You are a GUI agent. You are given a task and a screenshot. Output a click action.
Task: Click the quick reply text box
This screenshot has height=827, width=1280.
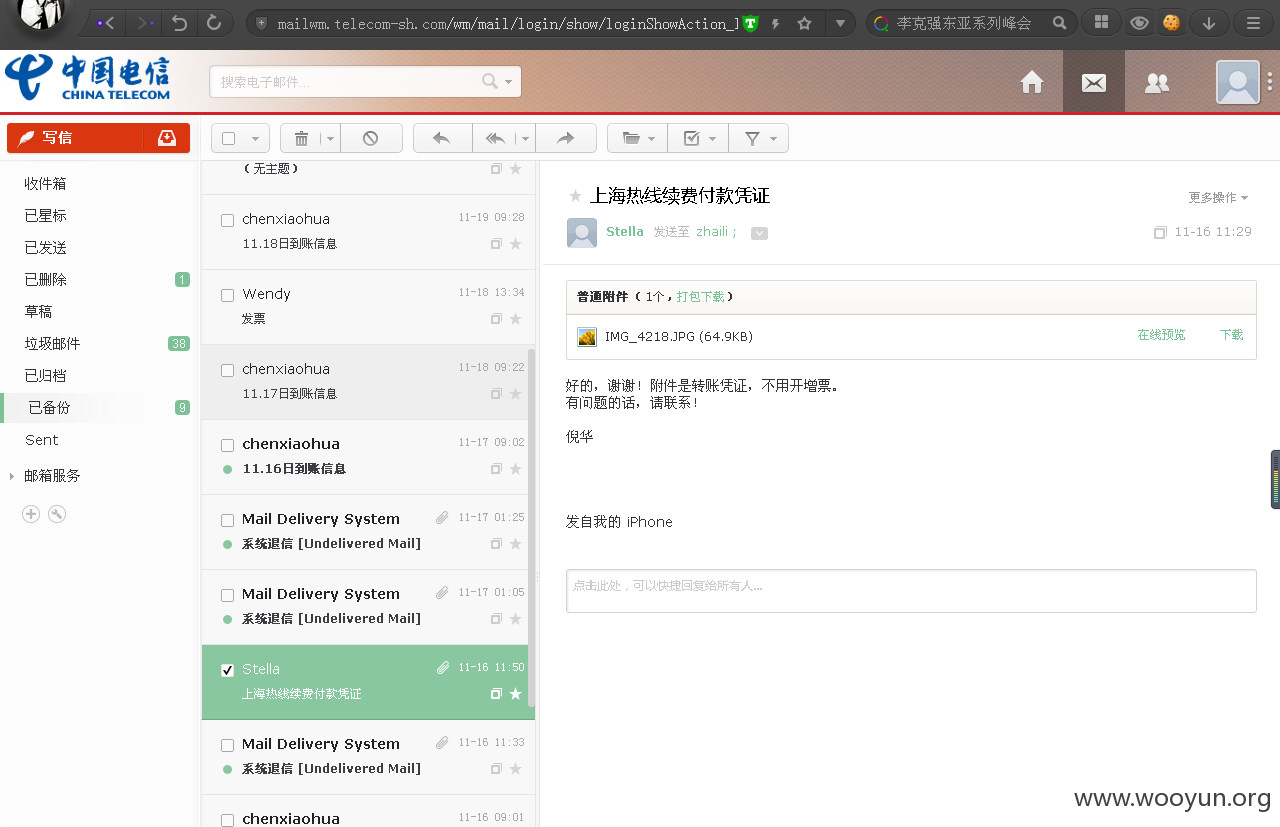point(911,590)
